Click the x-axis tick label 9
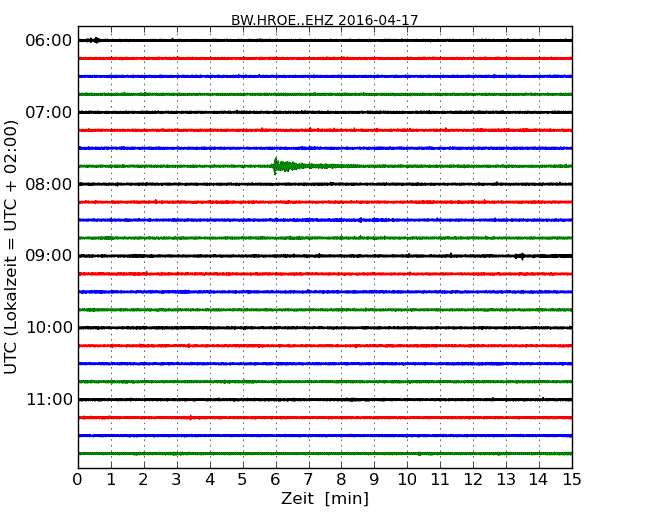 click(374, 479)
